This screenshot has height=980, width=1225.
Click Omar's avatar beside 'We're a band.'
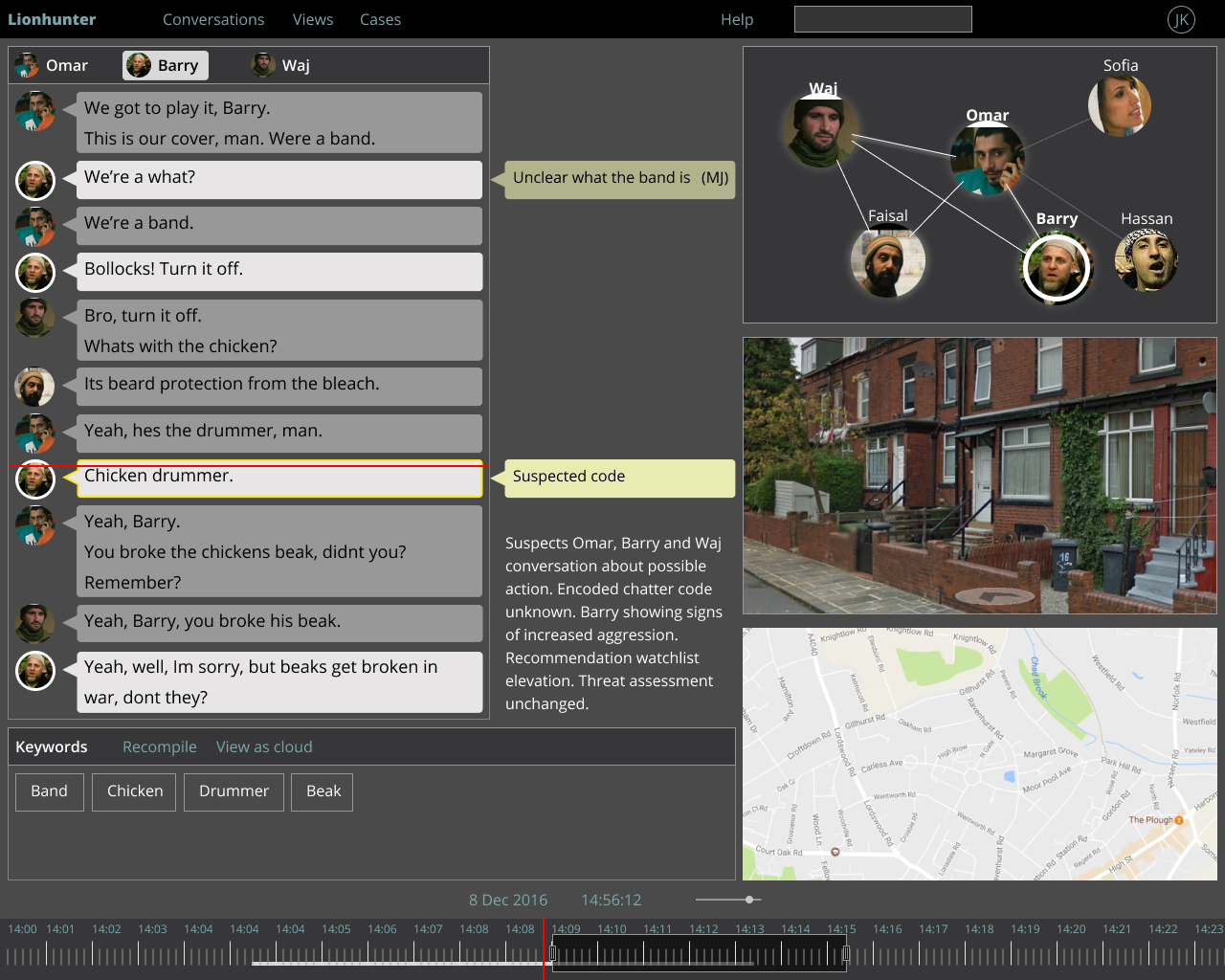pos(35,227)
